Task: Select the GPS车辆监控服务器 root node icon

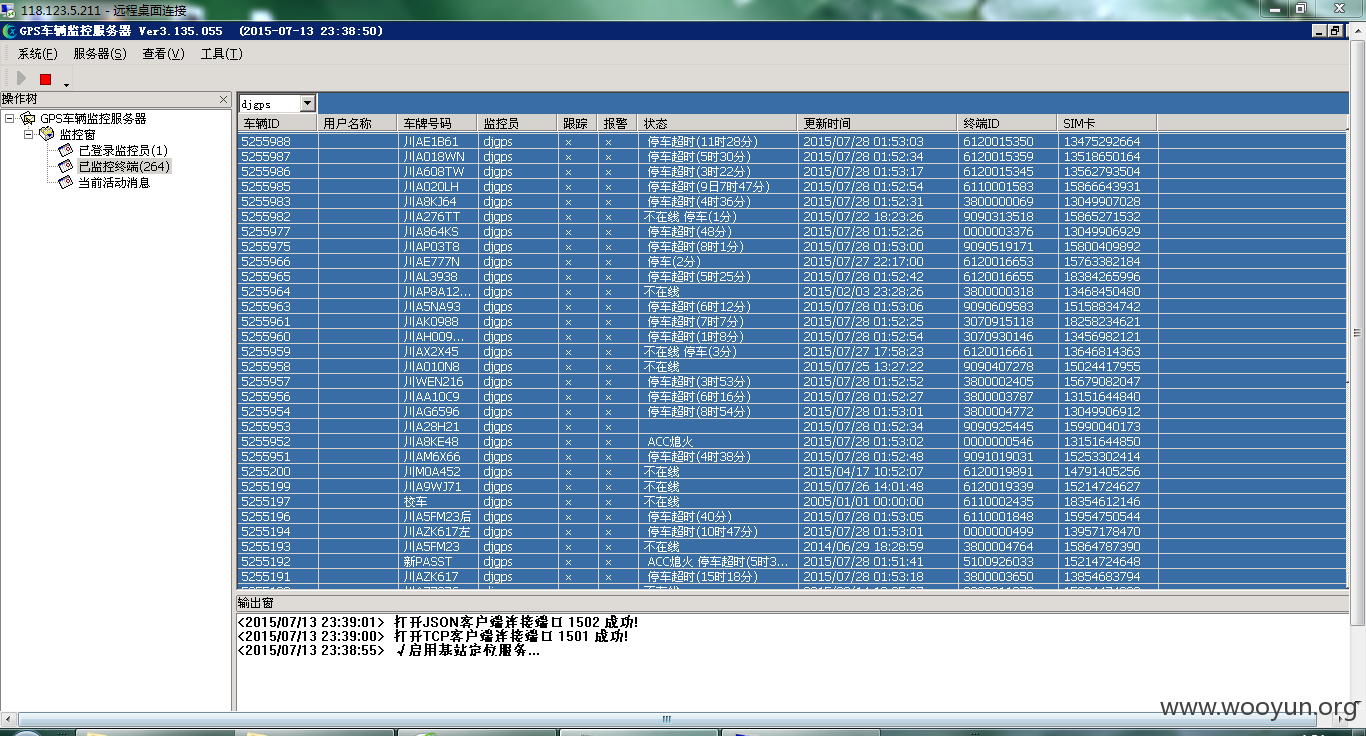Action: point(28,119)
